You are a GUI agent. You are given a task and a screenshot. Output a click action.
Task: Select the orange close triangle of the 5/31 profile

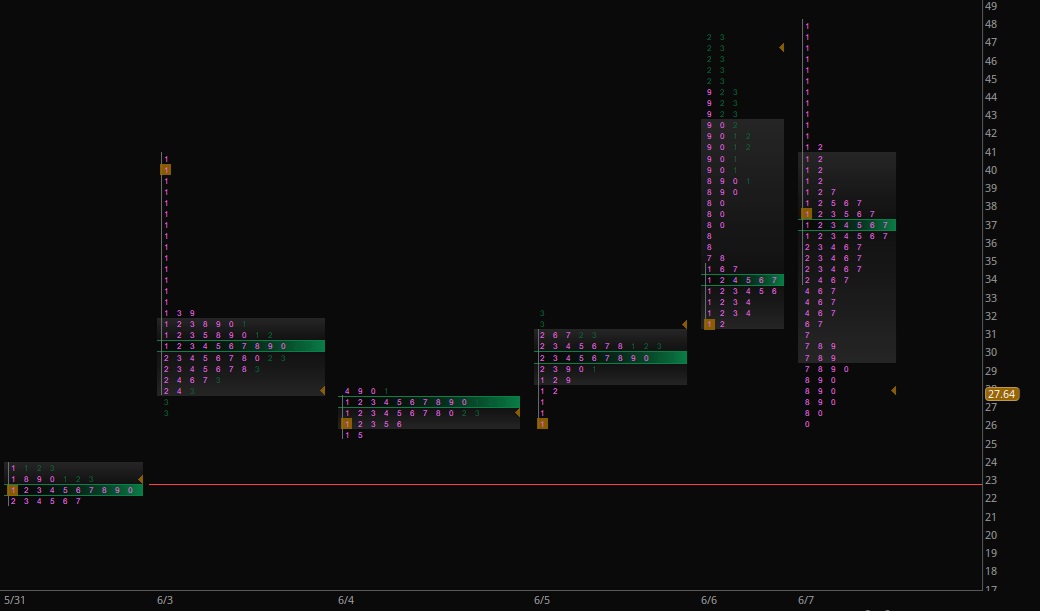pyautogui.click(x=140, y=479)
